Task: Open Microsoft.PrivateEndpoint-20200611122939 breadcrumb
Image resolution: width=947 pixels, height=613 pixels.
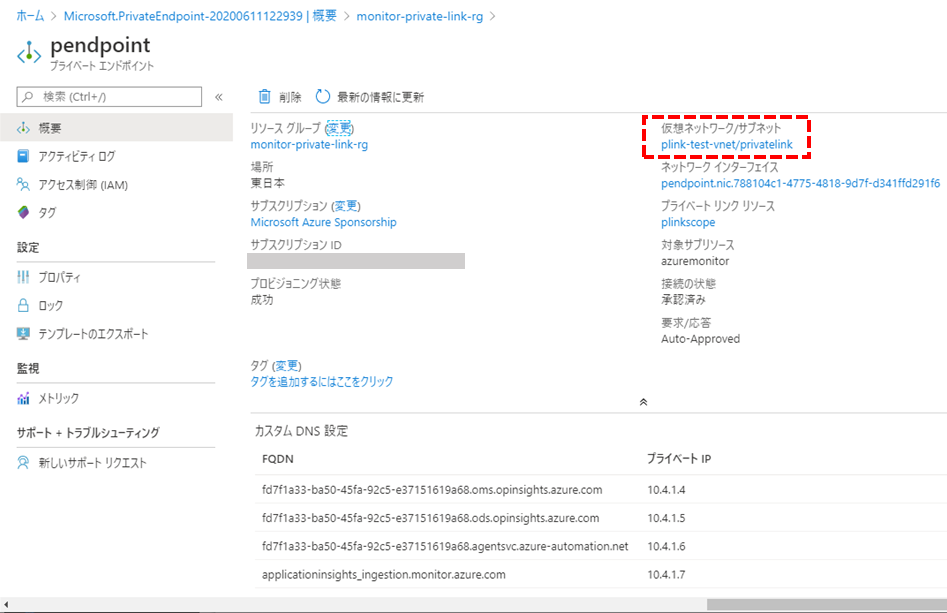Action: click(201, 16)
